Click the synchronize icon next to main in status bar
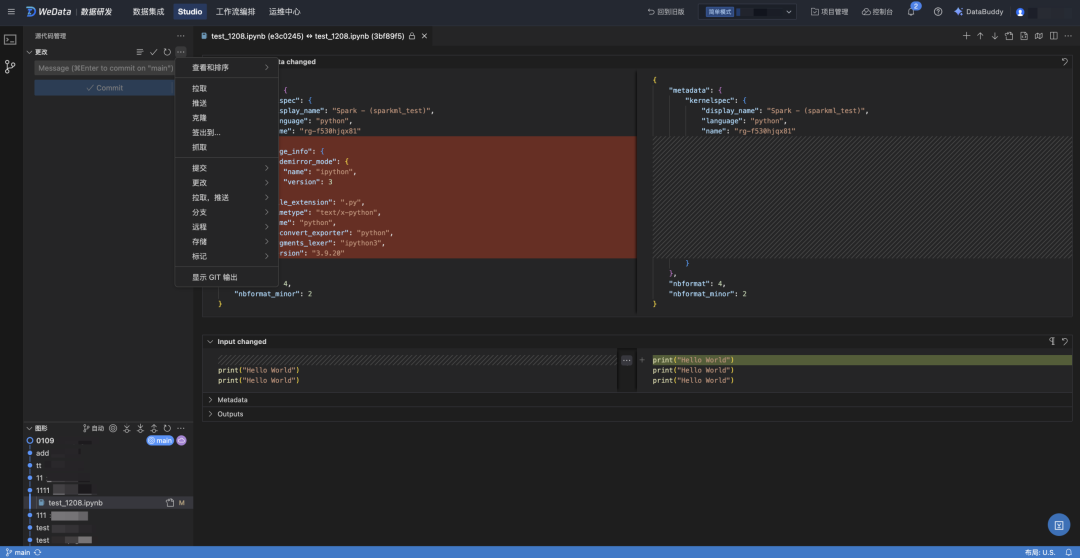1080x558 pixels. [x=37, y=552]
